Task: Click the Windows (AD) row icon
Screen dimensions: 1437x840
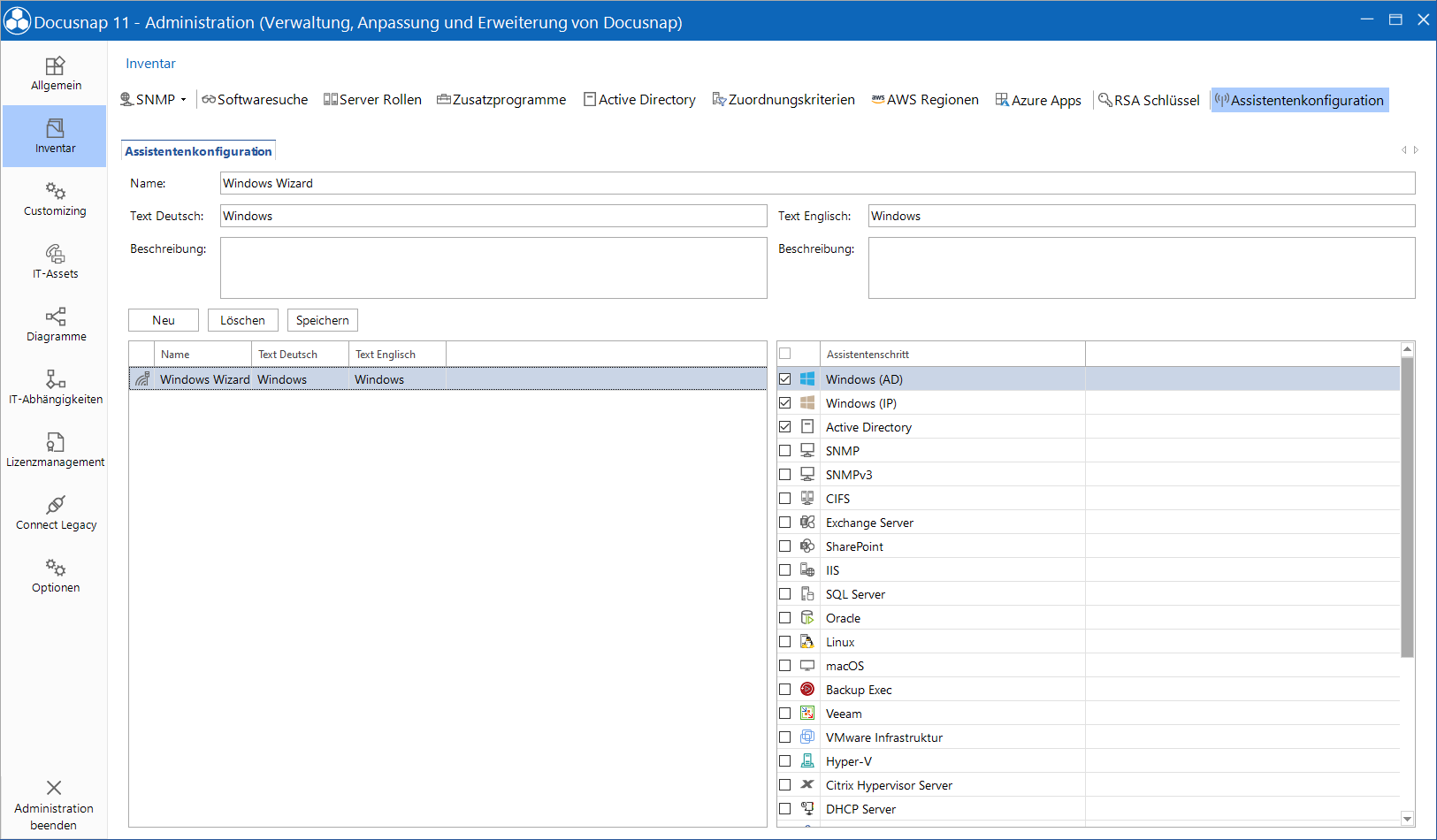Action: [x=807, y=379]
